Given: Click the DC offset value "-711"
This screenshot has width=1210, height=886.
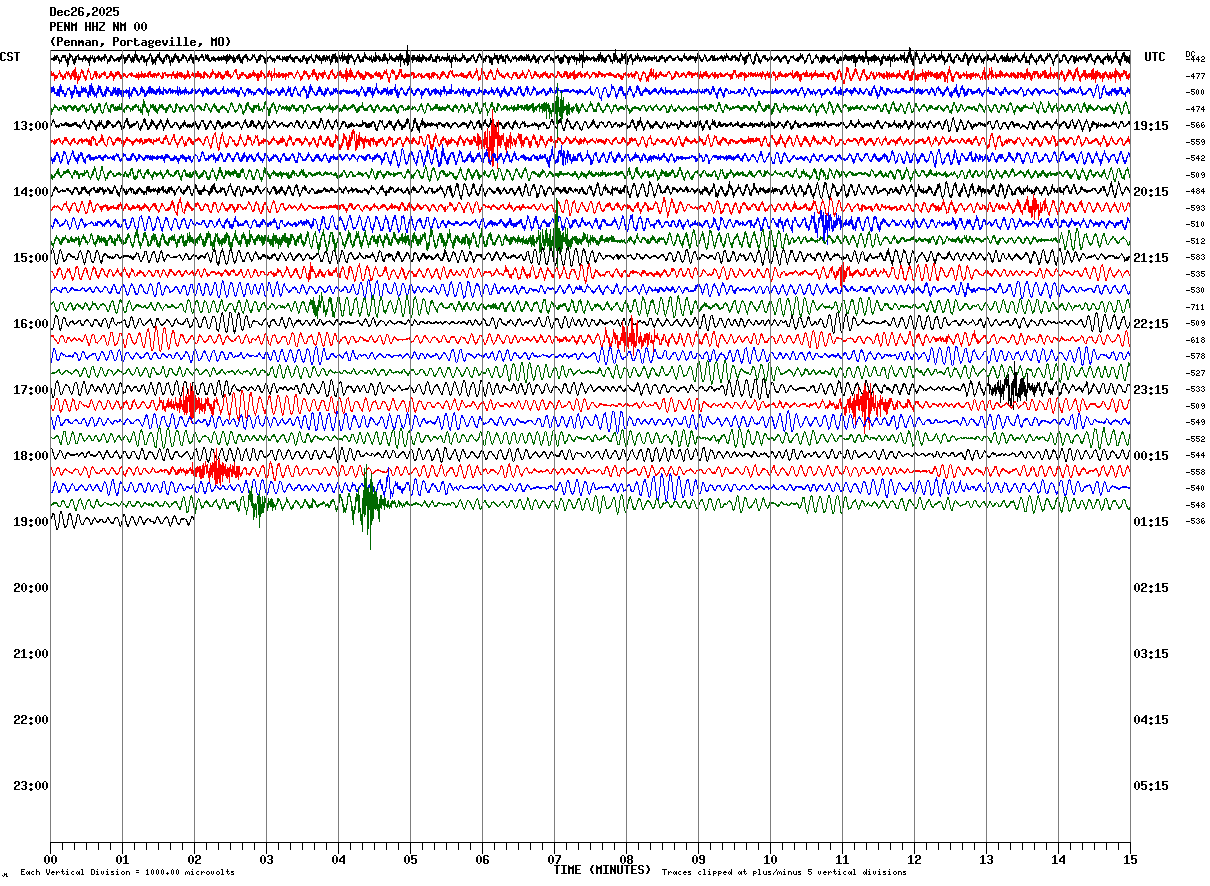Looking at the screenshot, I should [x=1196, y=307].
